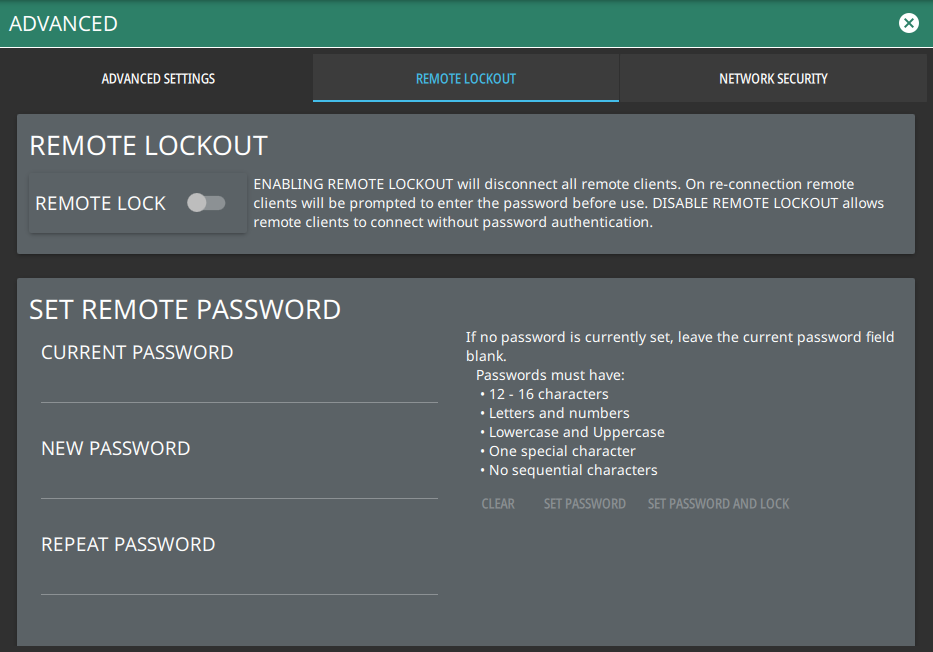Click the Remote Lockout panel heading
Viewport: 933px width, 652px height.
click(x=148, y=145)
